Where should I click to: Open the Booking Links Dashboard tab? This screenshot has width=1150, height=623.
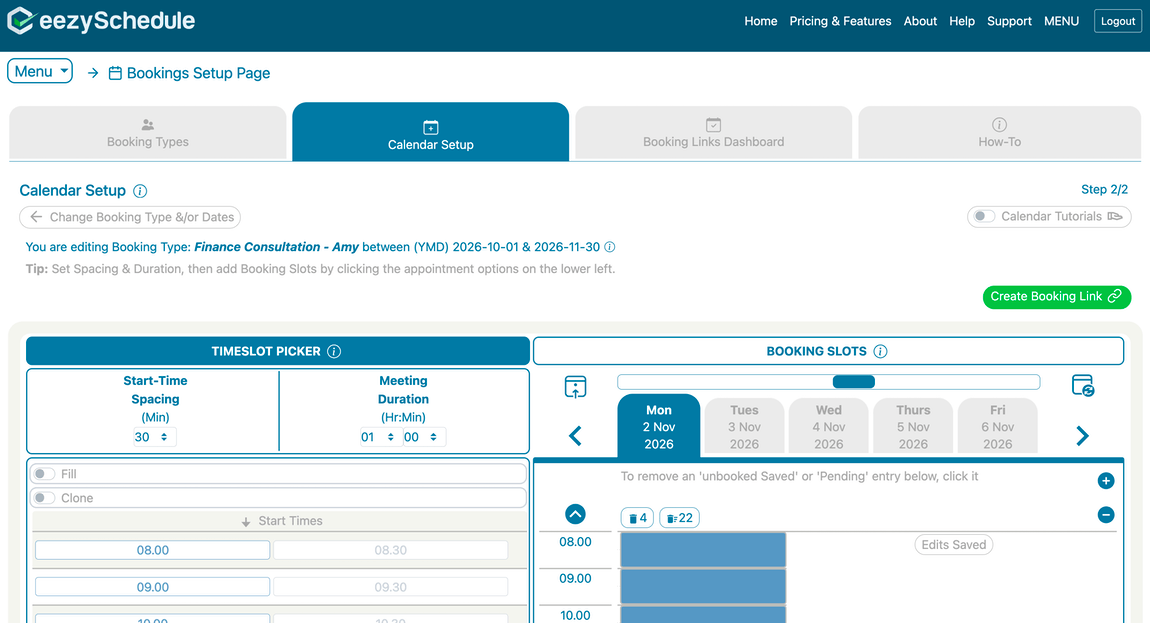[x=713, y=134]
